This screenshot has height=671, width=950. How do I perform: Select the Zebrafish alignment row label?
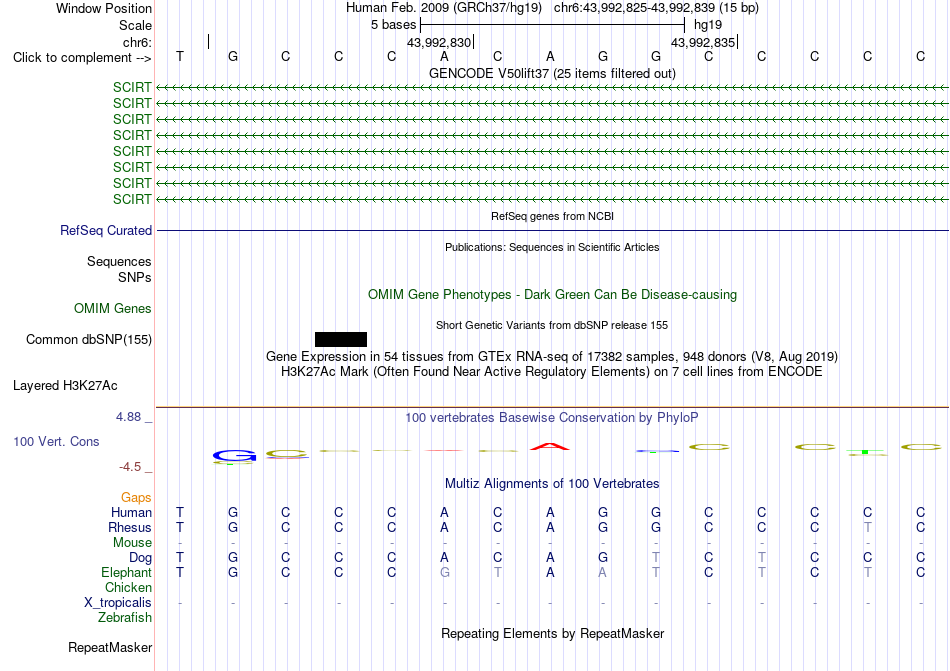[x=125, y=618]
